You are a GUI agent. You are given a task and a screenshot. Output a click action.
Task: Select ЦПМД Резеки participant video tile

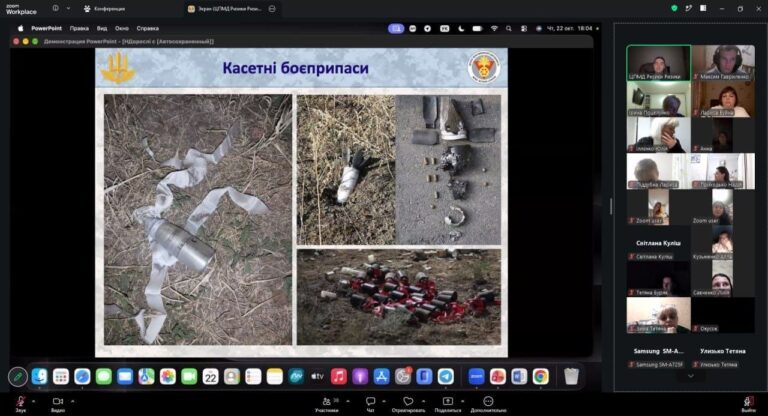click(x=659, y=63)
